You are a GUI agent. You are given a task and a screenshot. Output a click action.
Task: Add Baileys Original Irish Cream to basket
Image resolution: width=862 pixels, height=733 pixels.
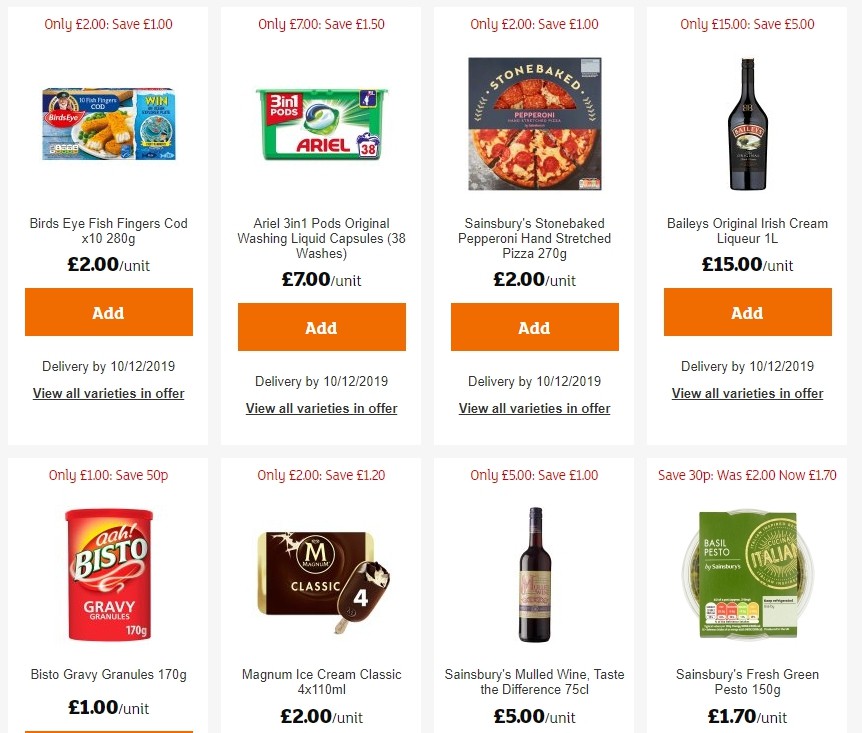pyautogui.click(x=747, y=312)
